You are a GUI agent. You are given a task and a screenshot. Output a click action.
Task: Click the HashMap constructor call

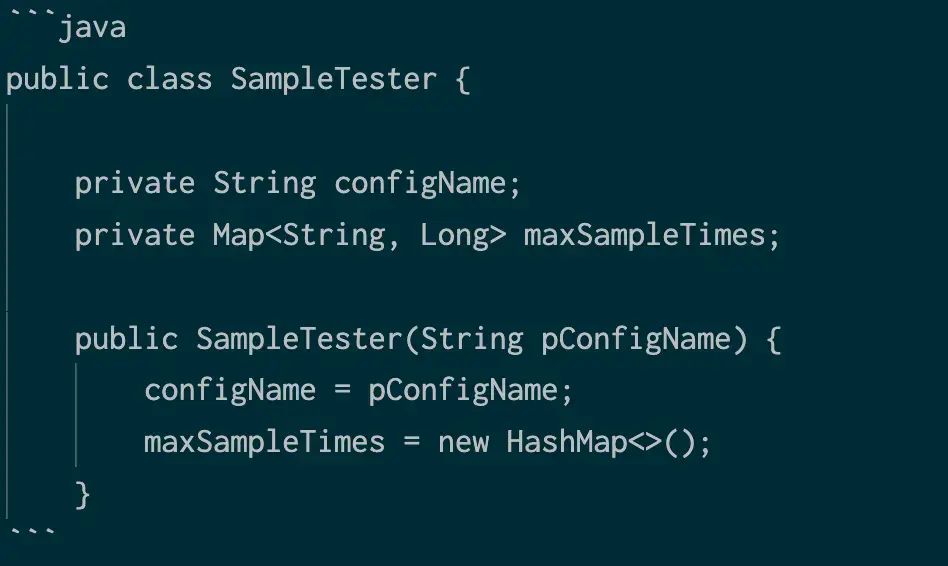point(566,442)
